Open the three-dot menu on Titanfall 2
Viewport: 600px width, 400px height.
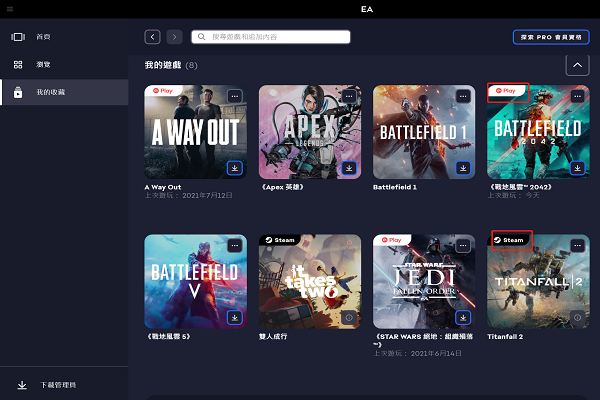pyautogui.click(x=576, y=245)
